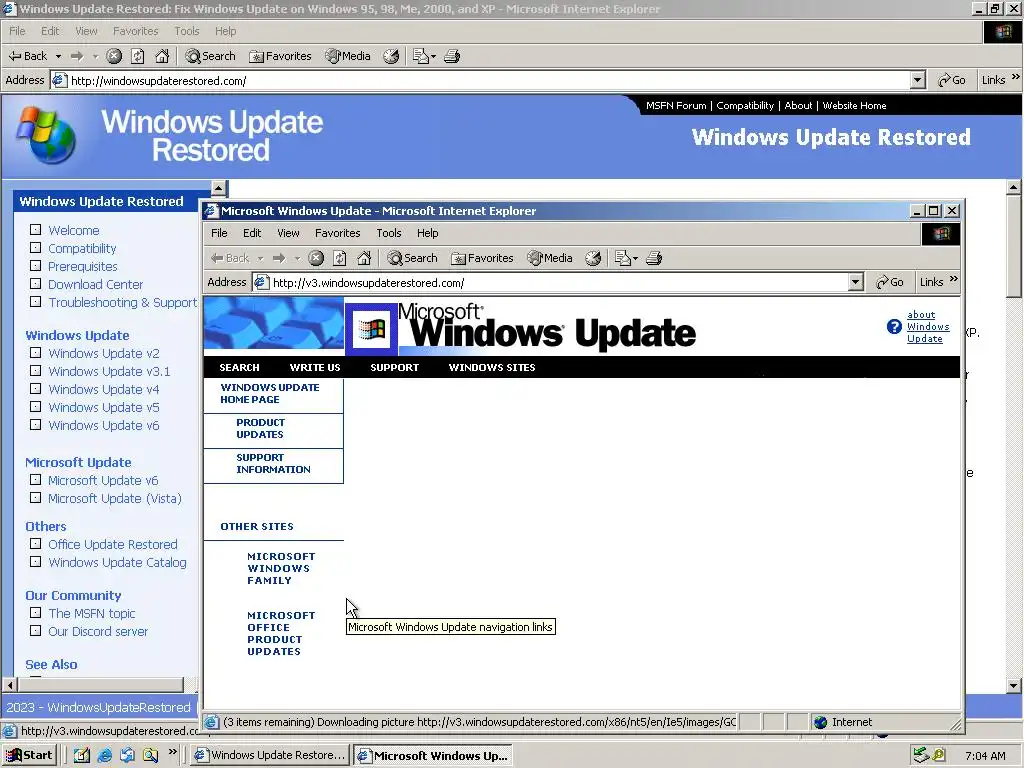Click Stop icon in Microsoft Windows Update window
Image resolution: width=1024 pixels, height=768 pixels.
coord(316,258)
